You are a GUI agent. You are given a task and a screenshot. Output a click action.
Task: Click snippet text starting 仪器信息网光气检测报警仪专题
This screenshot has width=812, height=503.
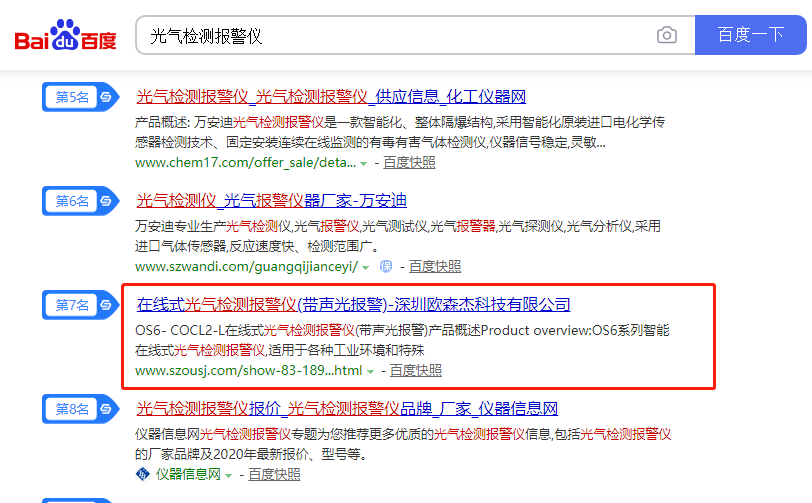pos(403,444)
